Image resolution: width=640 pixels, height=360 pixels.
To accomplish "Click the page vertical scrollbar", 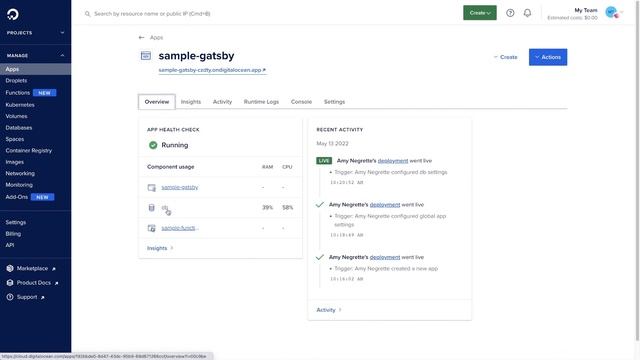I will pos(638,171).
